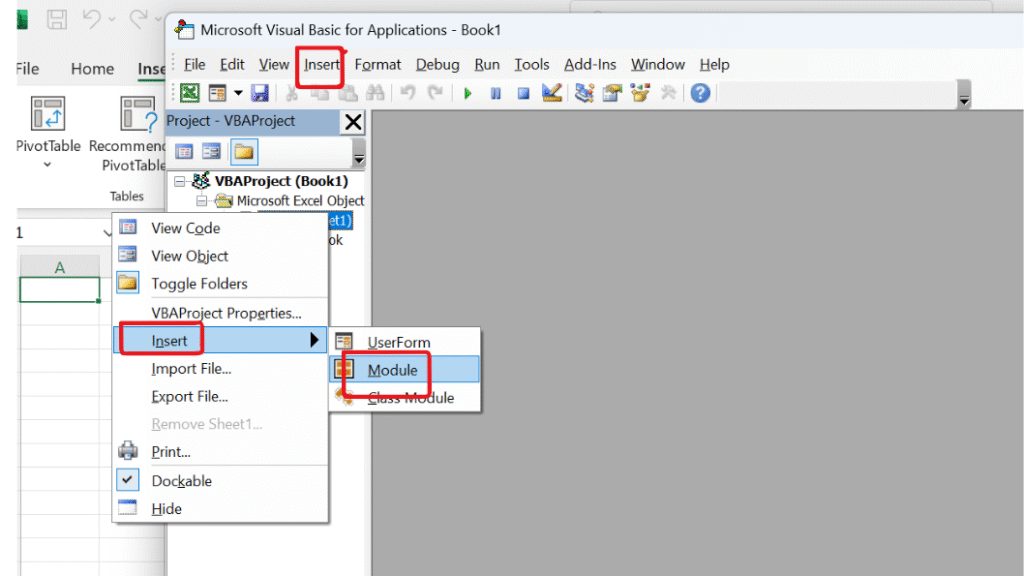Screen dimensions: 1024x576
Task: Open the File tab in Excel
Action: coord(27,69)
